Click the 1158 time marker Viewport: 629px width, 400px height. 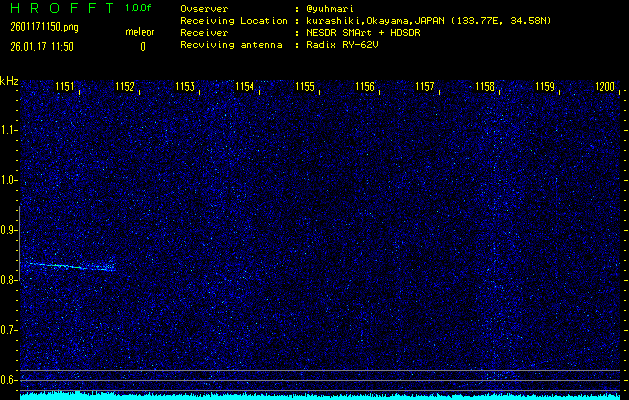coord(485,87)
